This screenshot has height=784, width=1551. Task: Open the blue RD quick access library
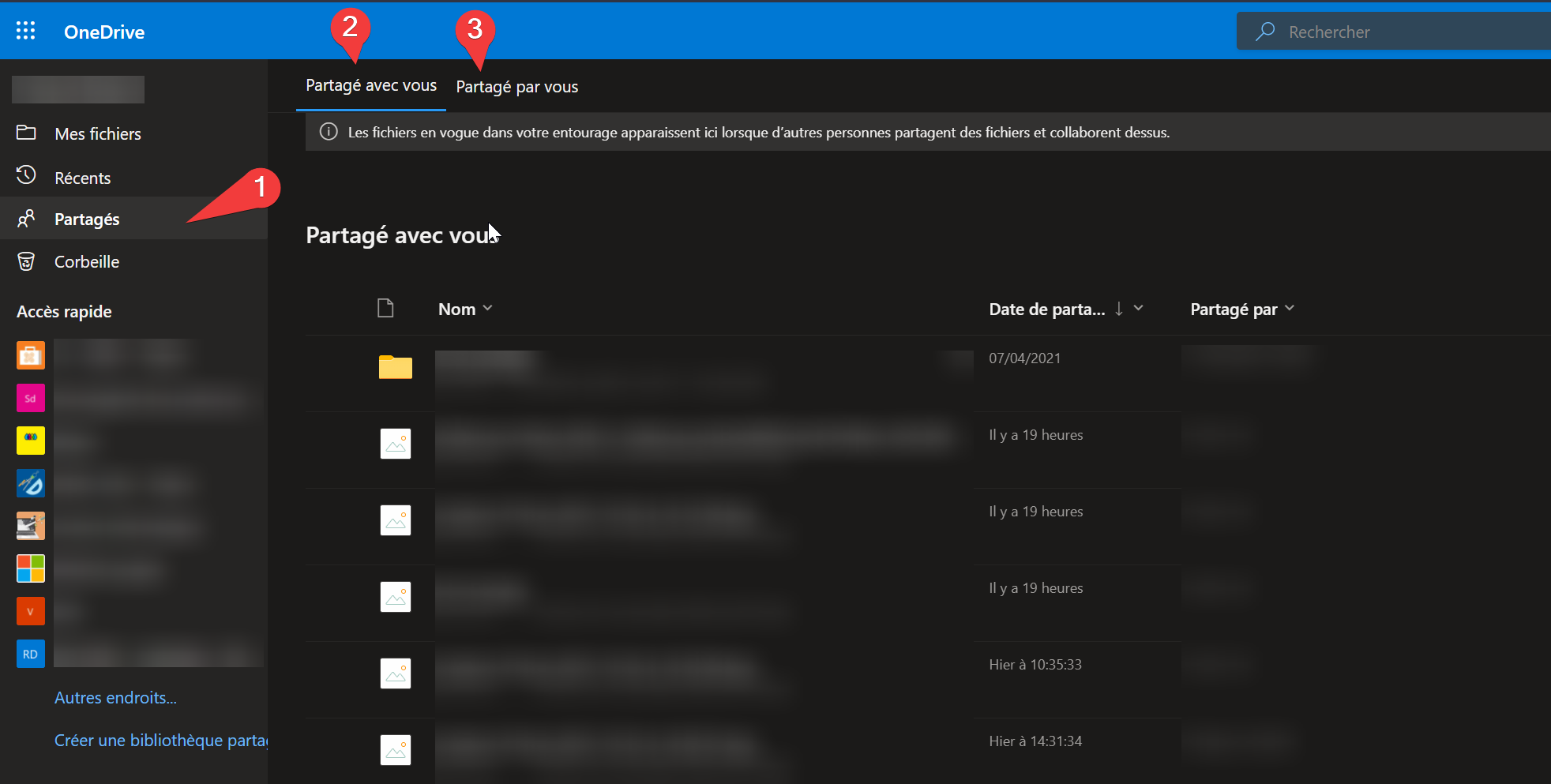tap(31, 654)
